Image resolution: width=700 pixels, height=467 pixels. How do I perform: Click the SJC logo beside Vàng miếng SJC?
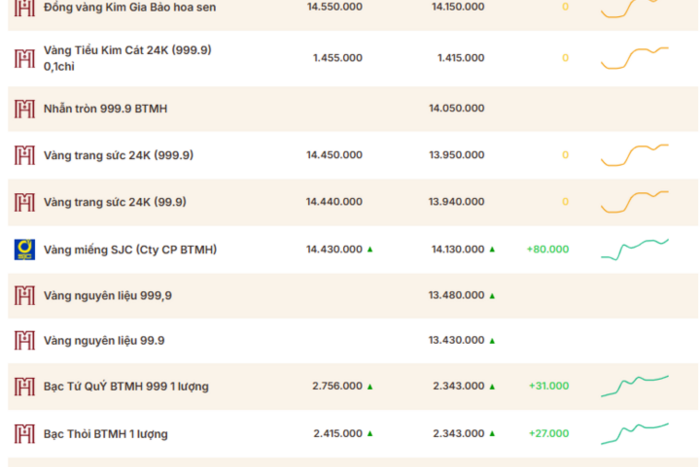click(x=25, y=250)
